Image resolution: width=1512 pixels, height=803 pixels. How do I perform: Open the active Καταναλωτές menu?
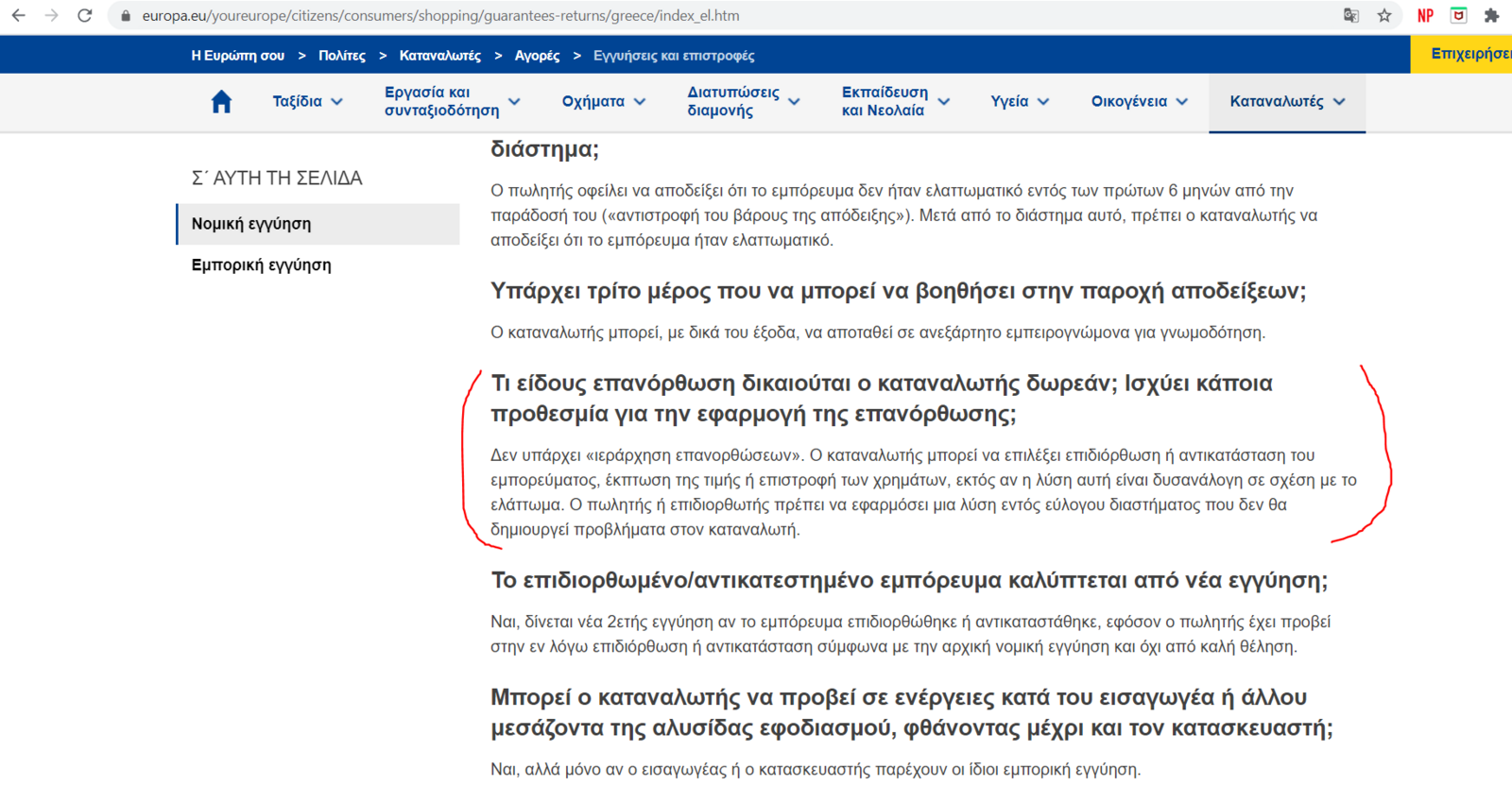tap(1277, 101)
